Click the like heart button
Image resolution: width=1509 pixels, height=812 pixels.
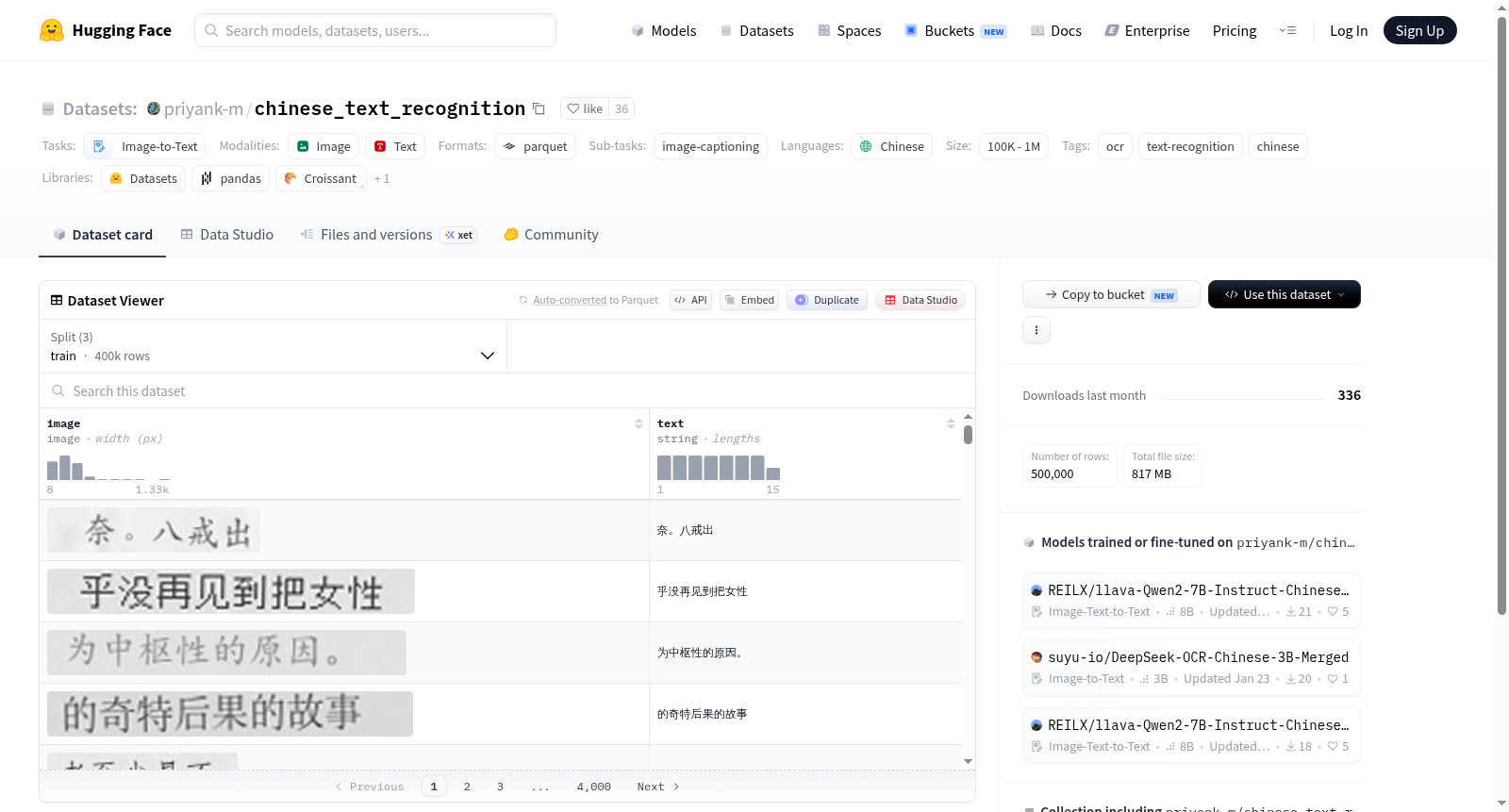coord(585,108)
